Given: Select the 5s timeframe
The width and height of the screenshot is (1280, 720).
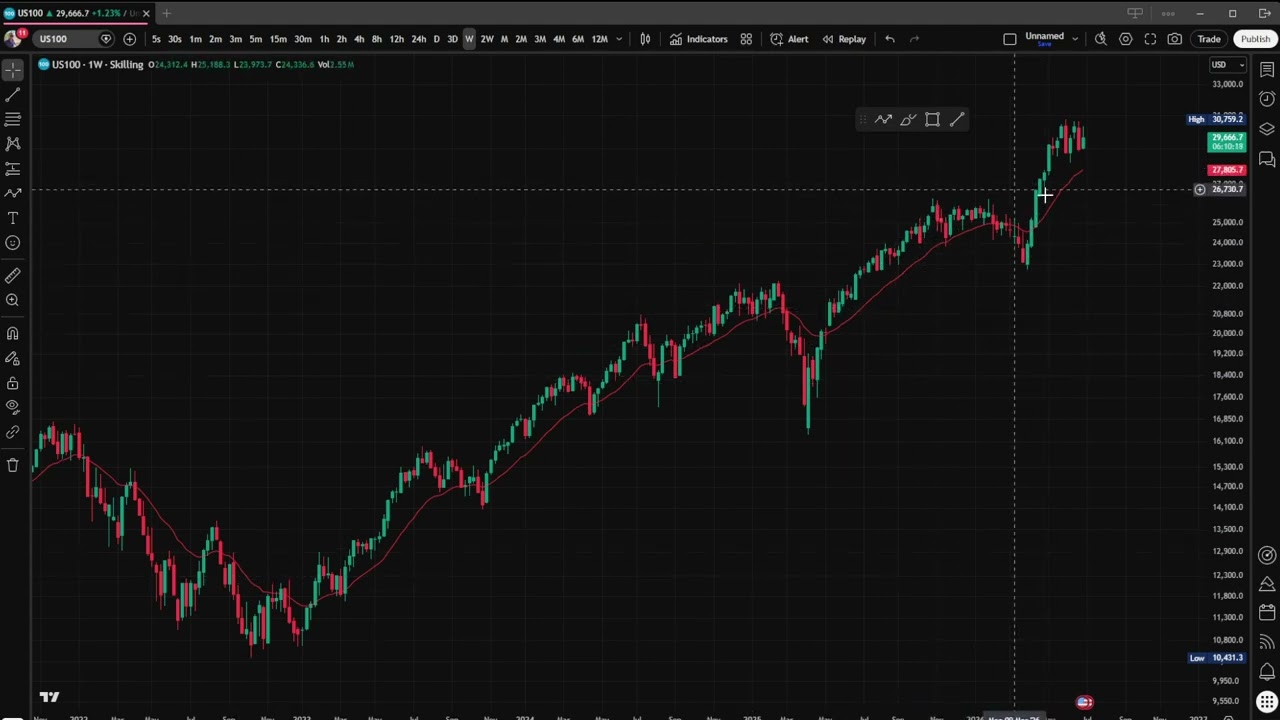Looking at the screenshot, I should [x=156, y=39].
